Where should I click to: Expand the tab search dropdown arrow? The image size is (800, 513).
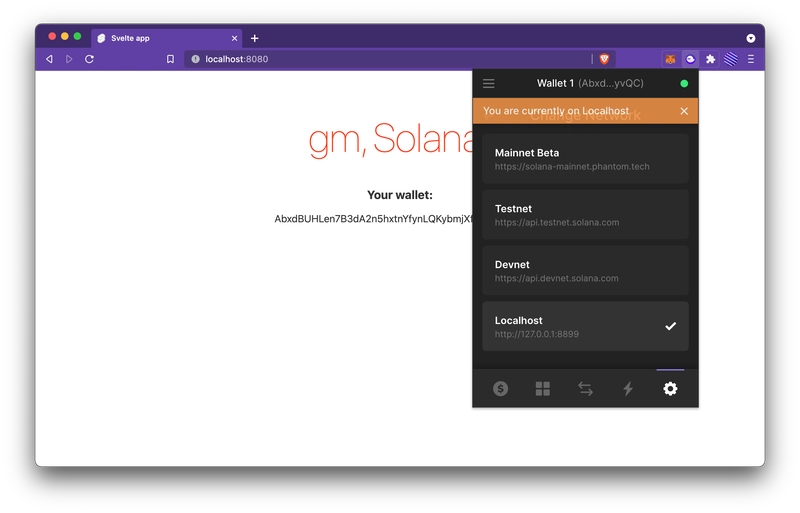[x=751, y=38]
